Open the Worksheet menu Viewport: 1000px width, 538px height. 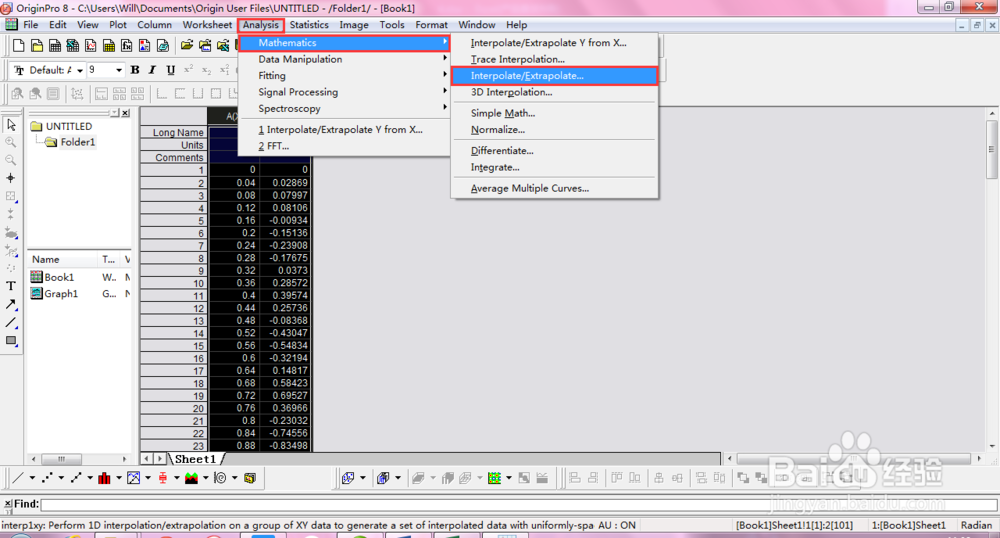tap(207, 25)
